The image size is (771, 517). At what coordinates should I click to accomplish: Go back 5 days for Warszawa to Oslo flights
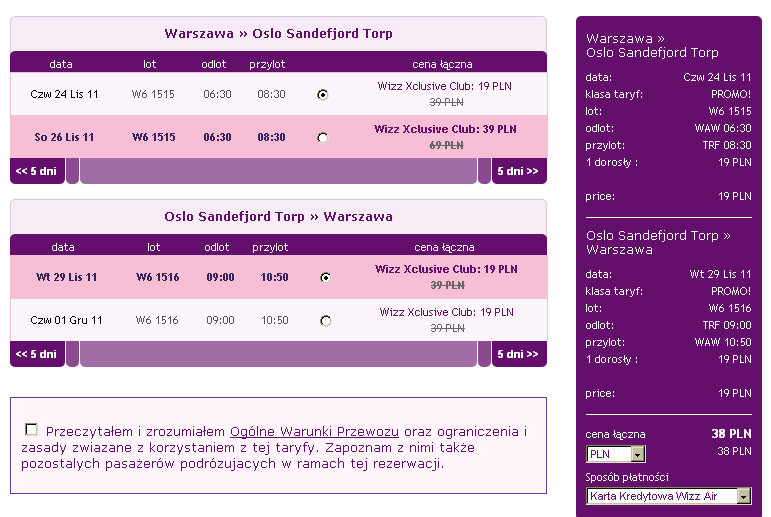point(37,171)
